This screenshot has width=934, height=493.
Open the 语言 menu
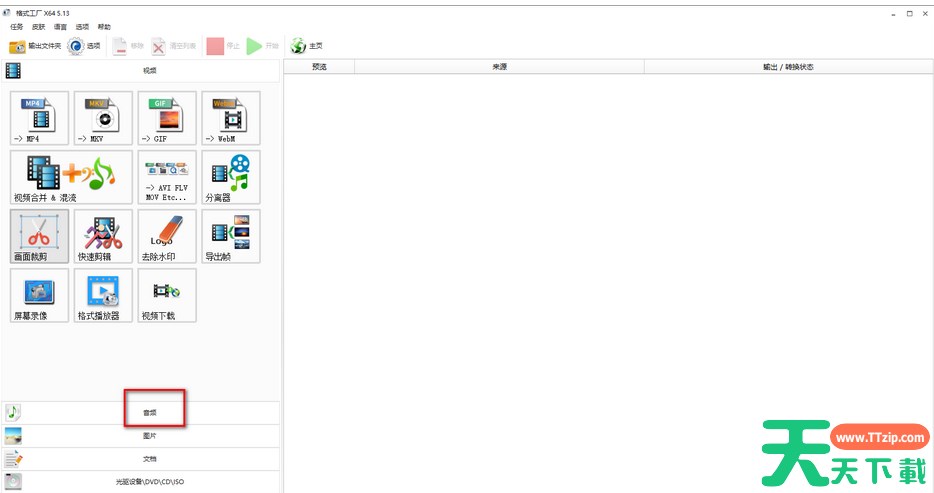tap(60, 27)
